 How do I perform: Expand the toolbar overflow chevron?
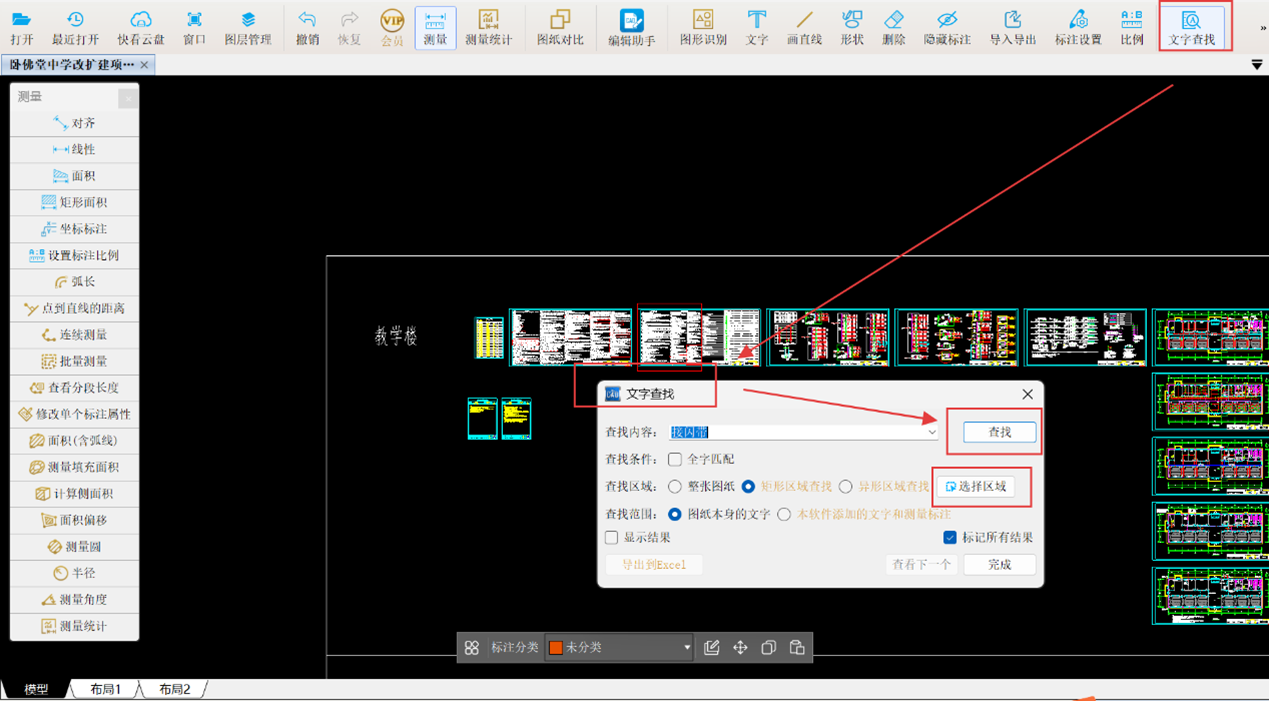[x=1262, y=28]
